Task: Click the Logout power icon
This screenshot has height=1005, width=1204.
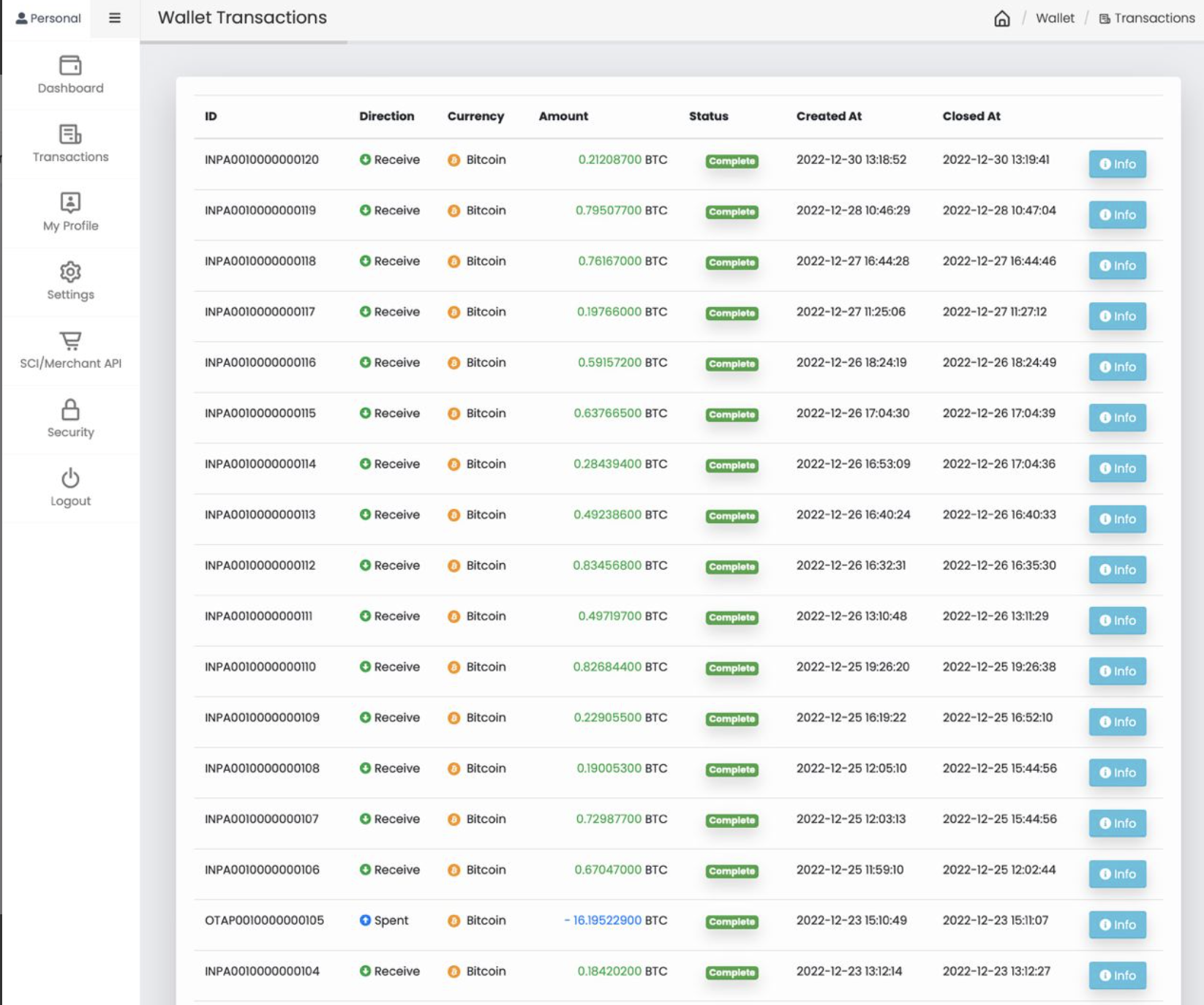Action: 70,478
